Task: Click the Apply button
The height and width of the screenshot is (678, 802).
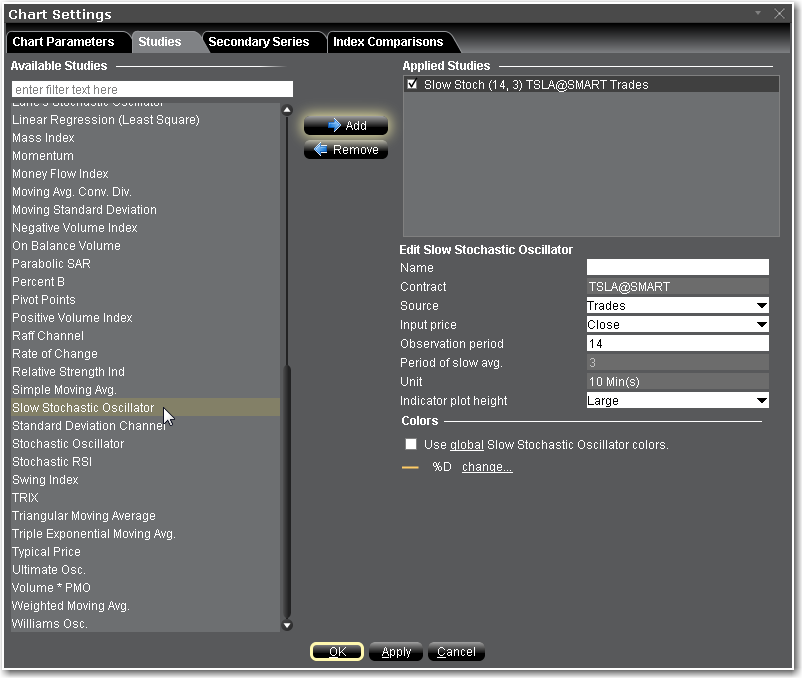Action: pyautogui.click(x=397, y=652)
